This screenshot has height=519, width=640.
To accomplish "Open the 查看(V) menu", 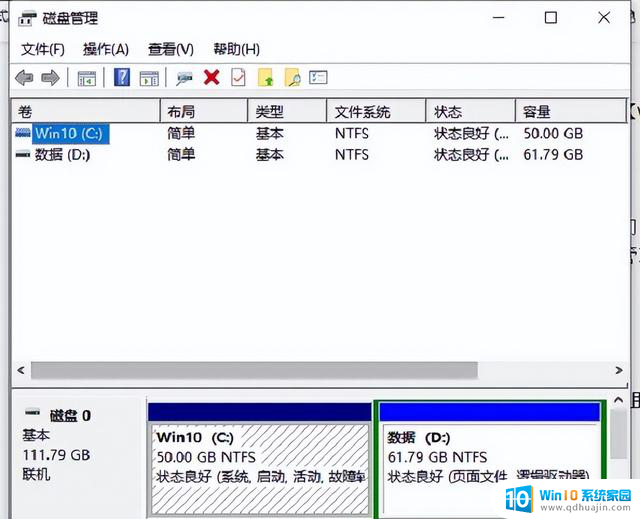I will 171,49.
